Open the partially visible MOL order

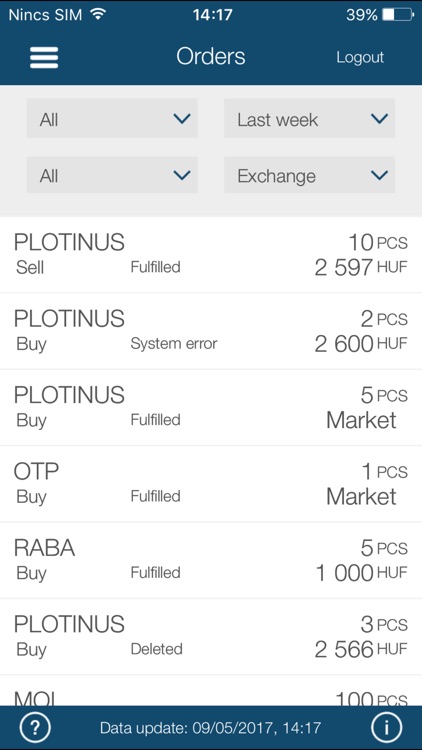(211, 691)
